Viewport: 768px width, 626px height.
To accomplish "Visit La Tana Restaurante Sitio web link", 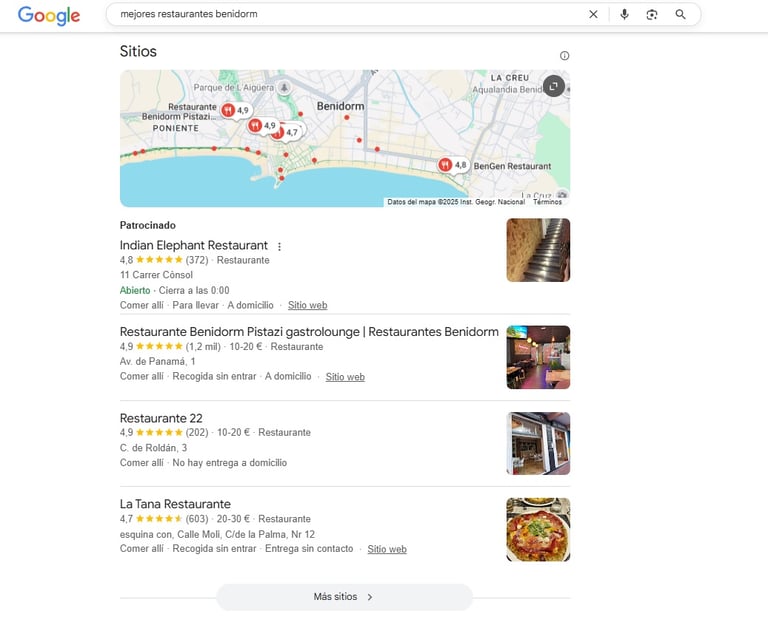I will (387, 549).
